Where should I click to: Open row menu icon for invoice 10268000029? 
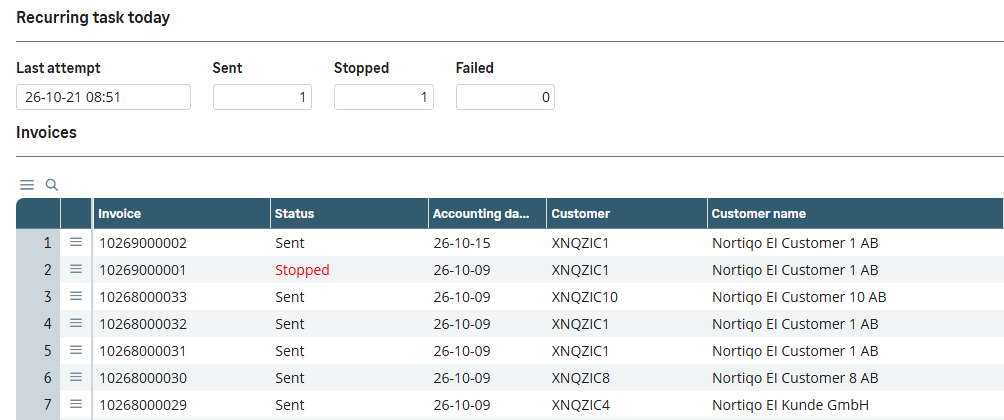pyautogui.click(x=76, y=404)
